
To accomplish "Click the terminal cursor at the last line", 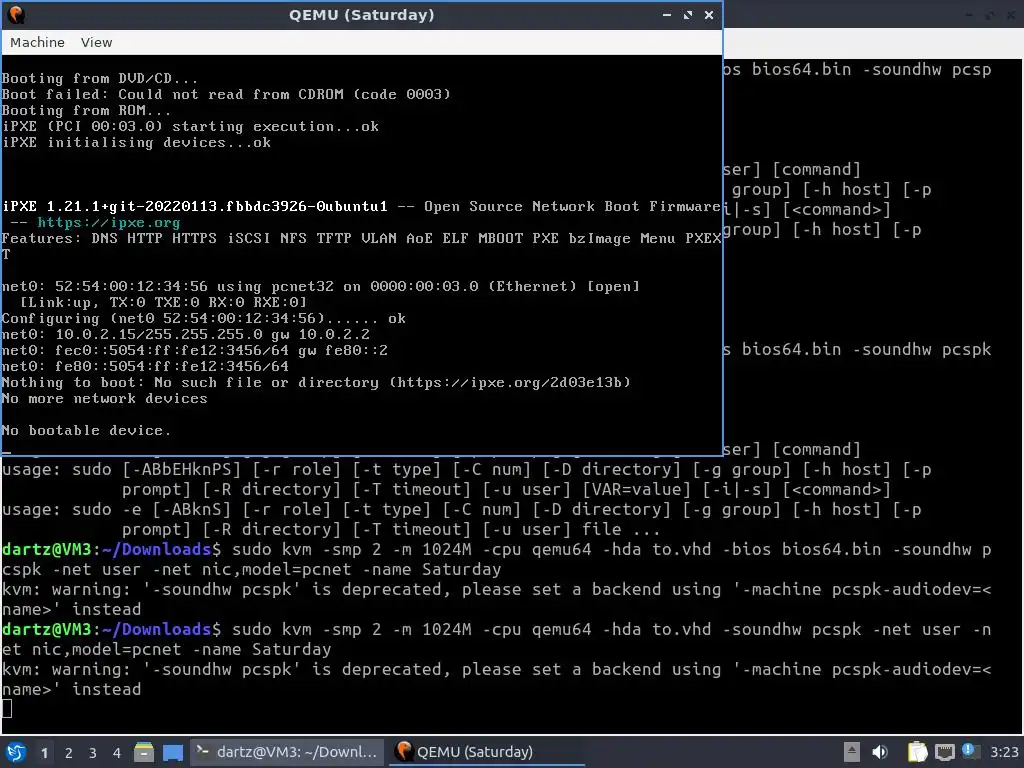I will pyautogui.click(x=7, y=709).
